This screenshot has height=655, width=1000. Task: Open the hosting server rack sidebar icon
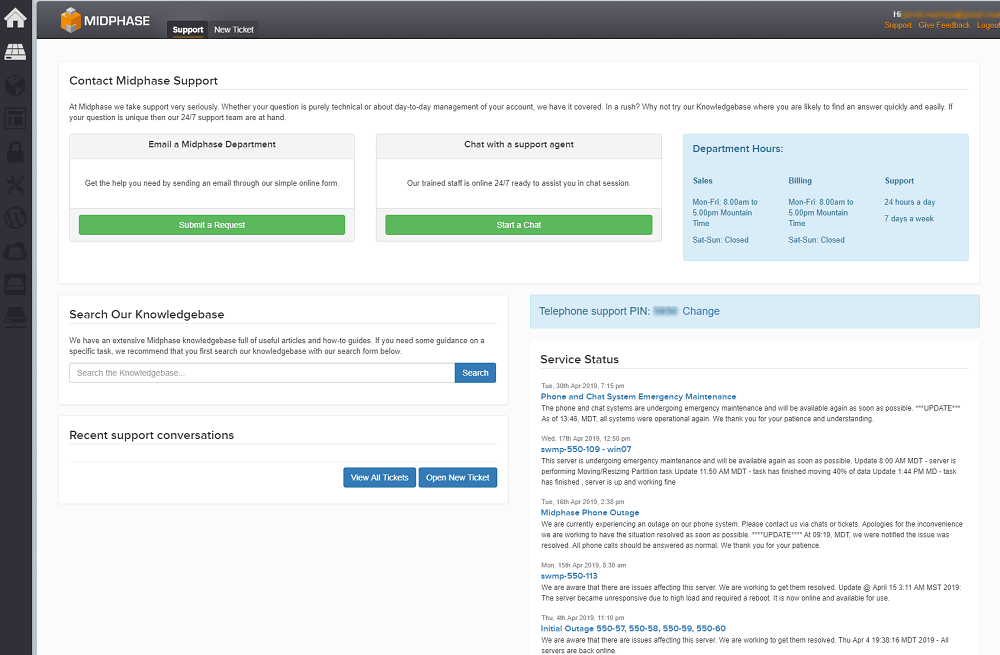pyautogui.click(x=15, y=52)
